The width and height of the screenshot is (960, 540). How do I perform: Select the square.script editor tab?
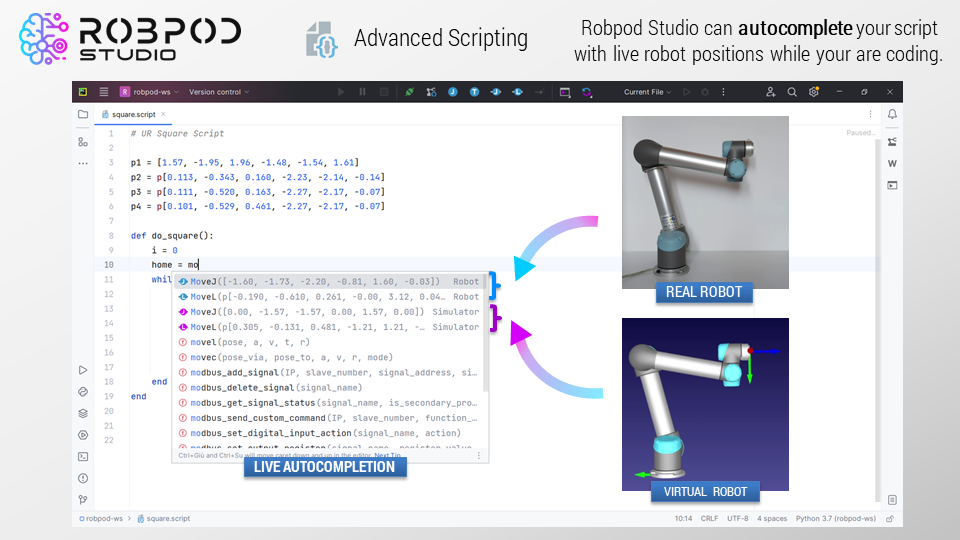coord(133,114)
